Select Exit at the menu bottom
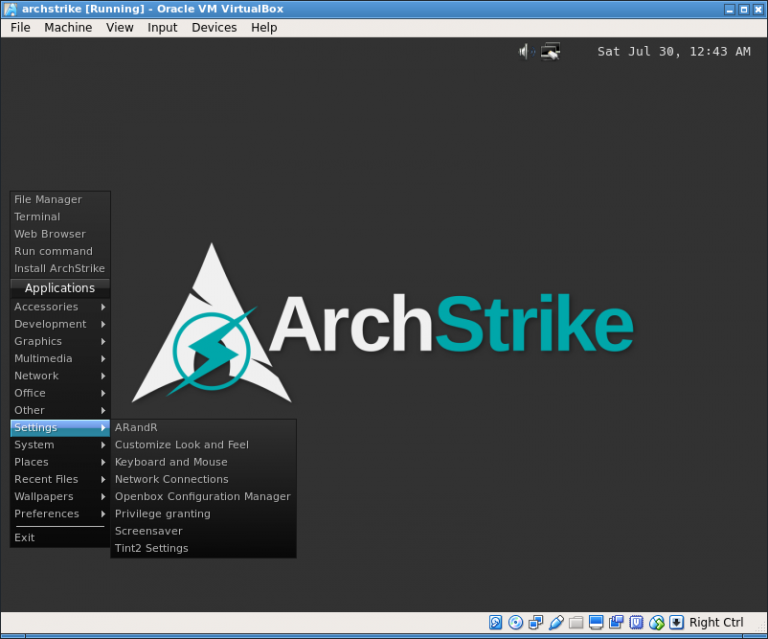This screenshot has width=768, height=639. (x=60, y=538)
